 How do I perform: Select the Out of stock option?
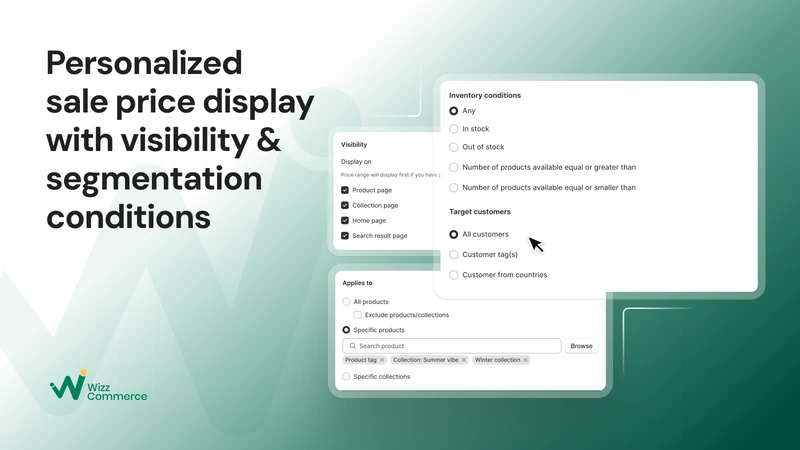453,147
